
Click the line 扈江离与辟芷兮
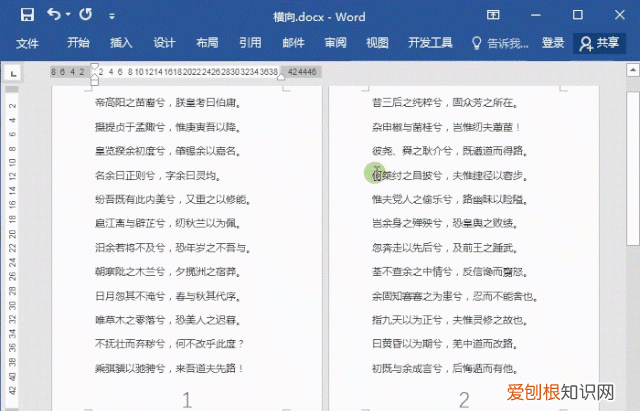(x=167, y=223)
